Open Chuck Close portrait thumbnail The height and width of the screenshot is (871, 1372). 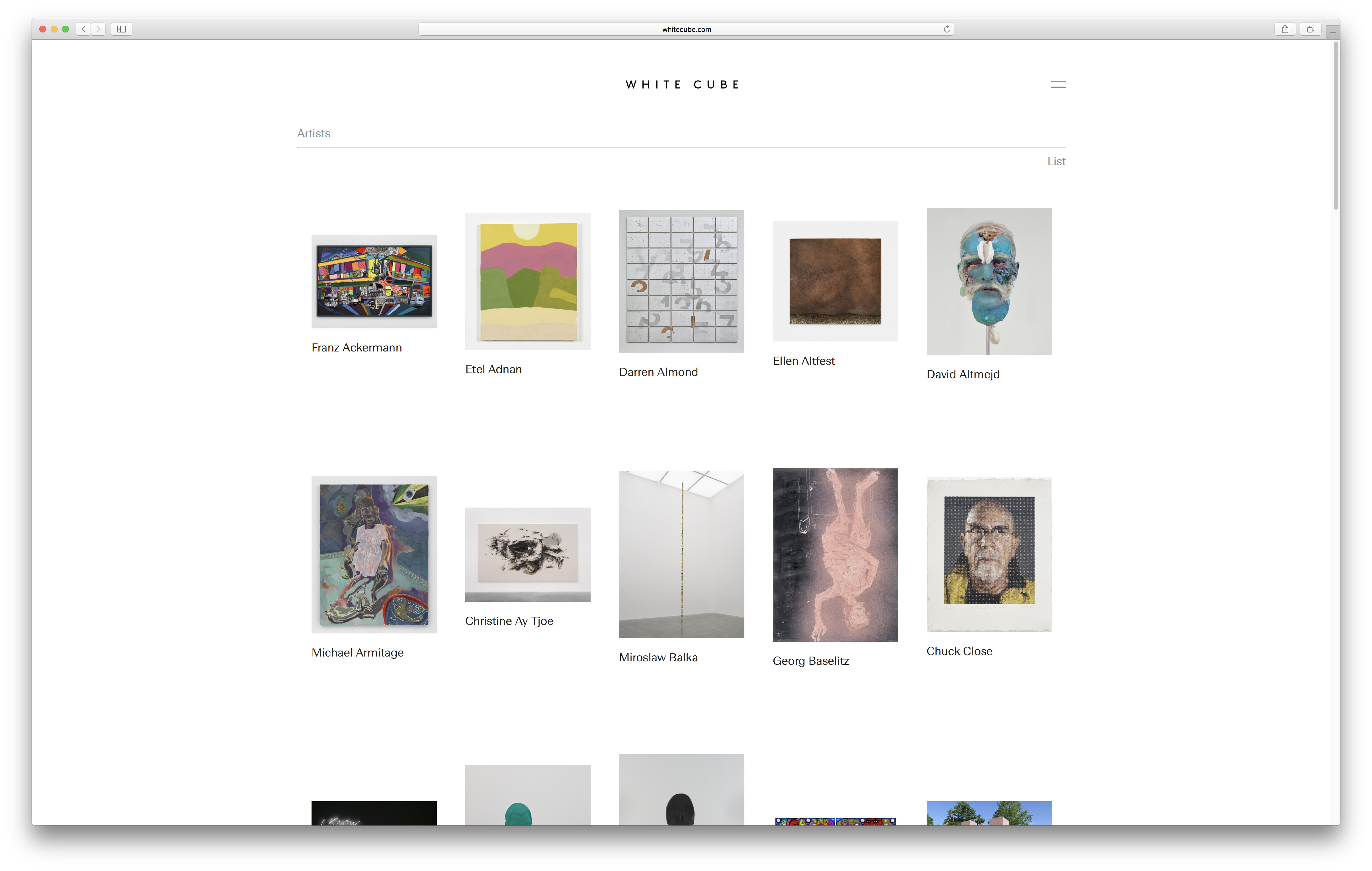[988, 555]
